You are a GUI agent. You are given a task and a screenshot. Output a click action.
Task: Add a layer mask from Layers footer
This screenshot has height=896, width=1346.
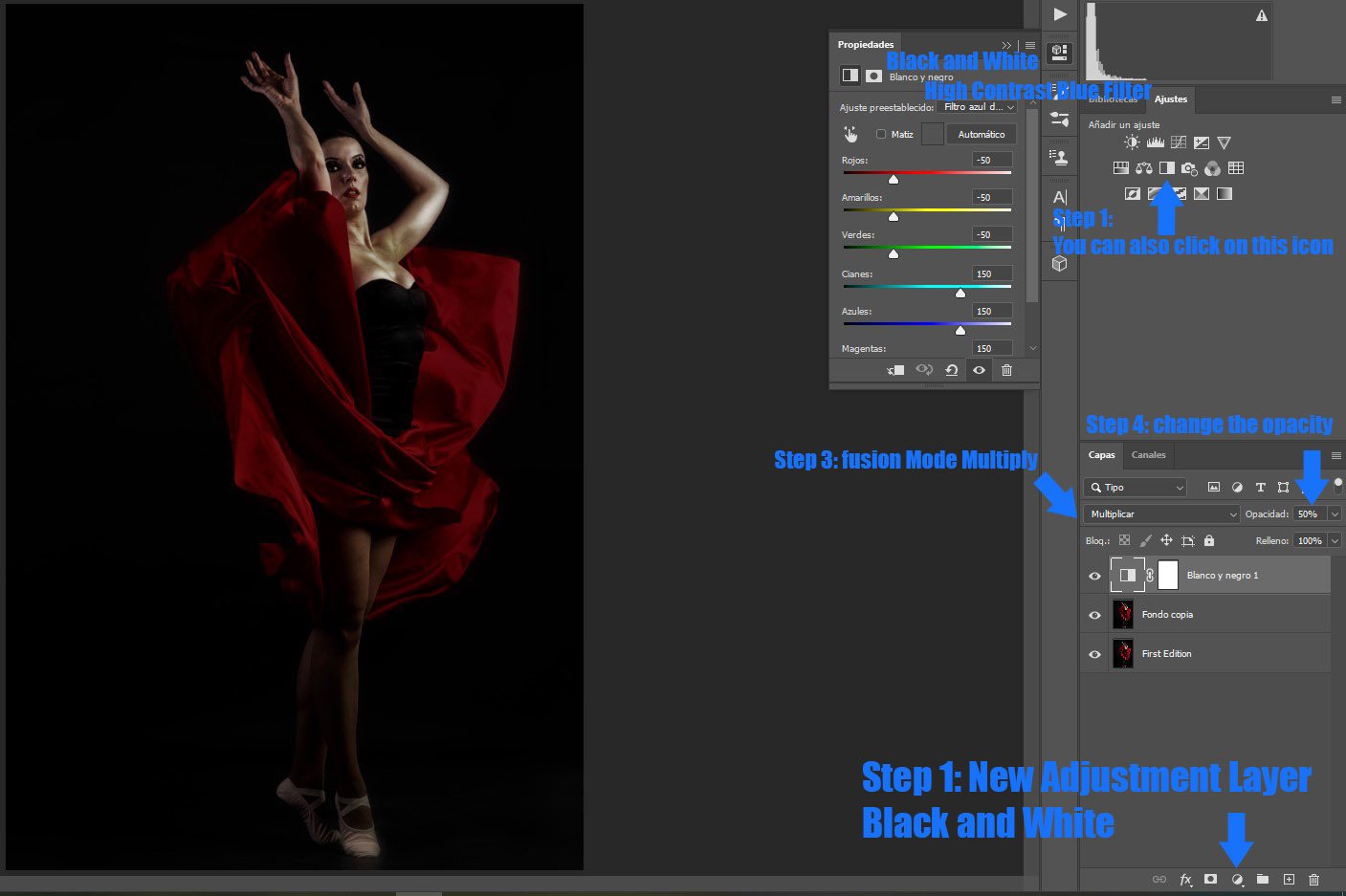pyautogui.click(x=1210, y=879)
